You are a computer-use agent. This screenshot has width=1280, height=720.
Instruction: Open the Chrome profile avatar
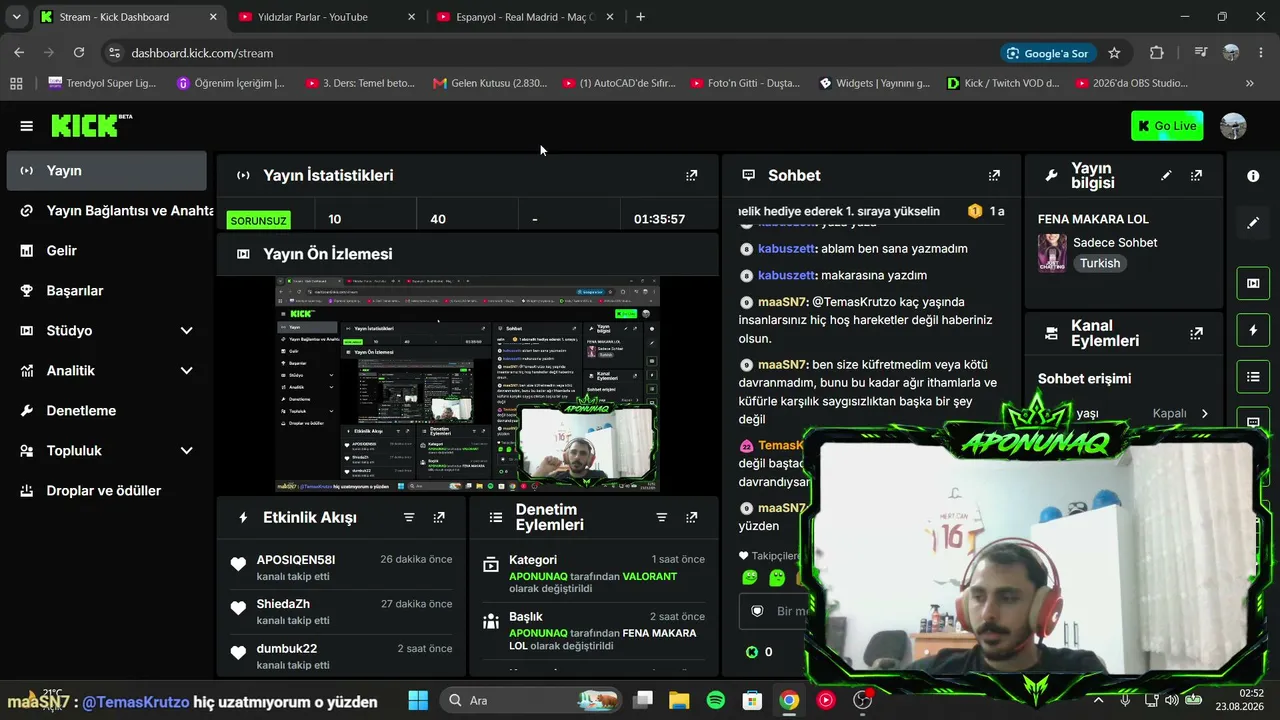point(1231,53)
